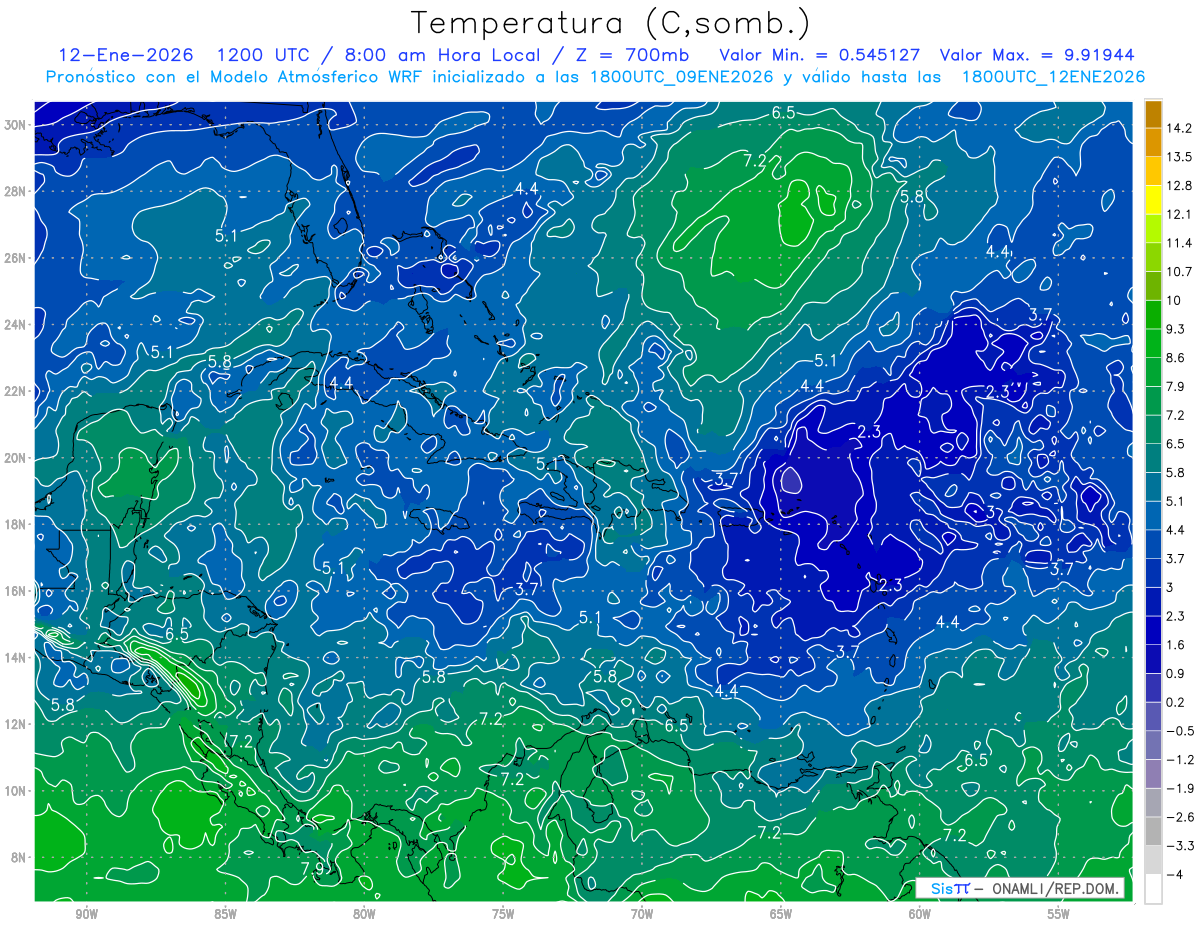This screenshot has height=927, width=1200.
Task: Click the "10.7" color scale label
Action: coord(1178,272)
